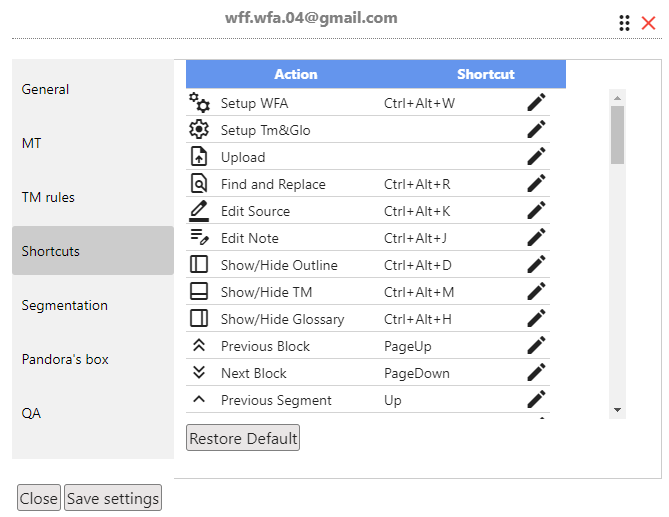The height and width of the screenshot is (517, 669).
Task: Click the Show/Hide TM panel icon
Action: (x=199, y=291)
